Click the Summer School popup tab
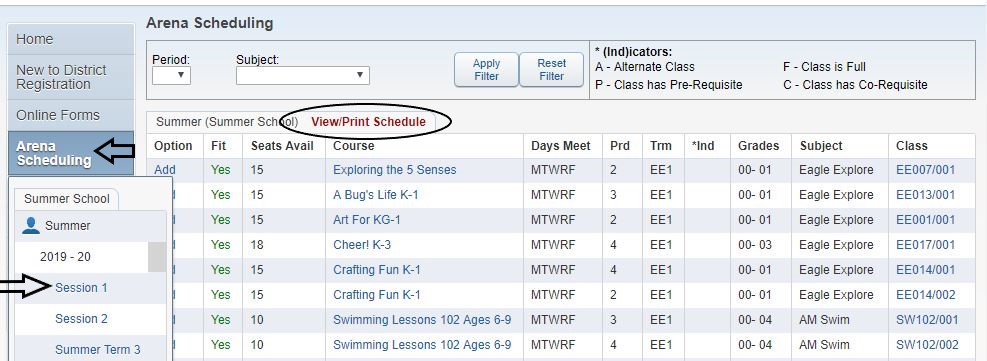Viewport: 987px width, 361px height. 67,199
